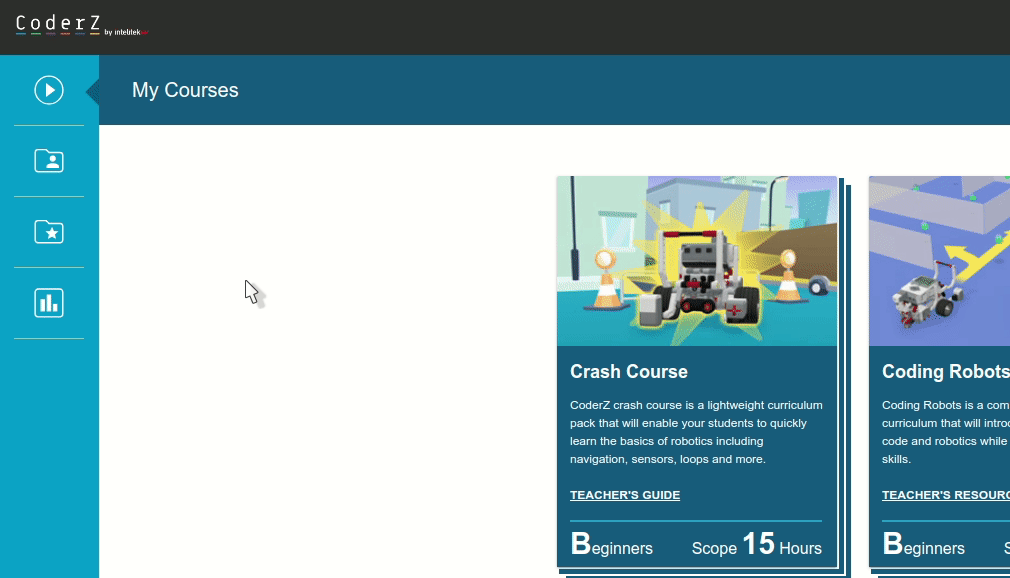Open the Crash Course robot thumbnail
The width and height of the screenshot is (1010, 578).
pyautogui.click(x=697, y=261)
